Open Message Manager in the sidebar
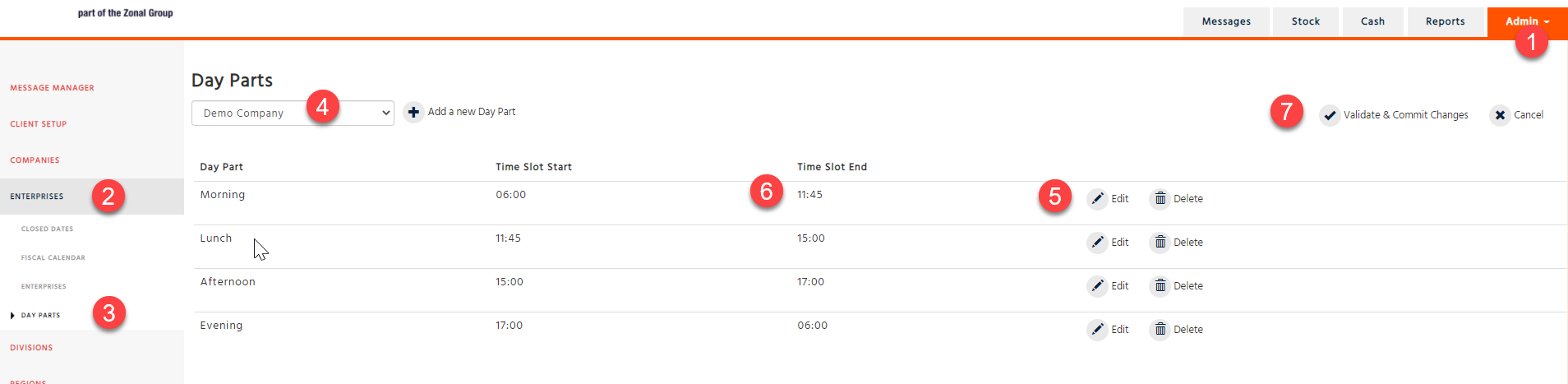The width and height of the screenshot is (1568, 384). [52, 88]
